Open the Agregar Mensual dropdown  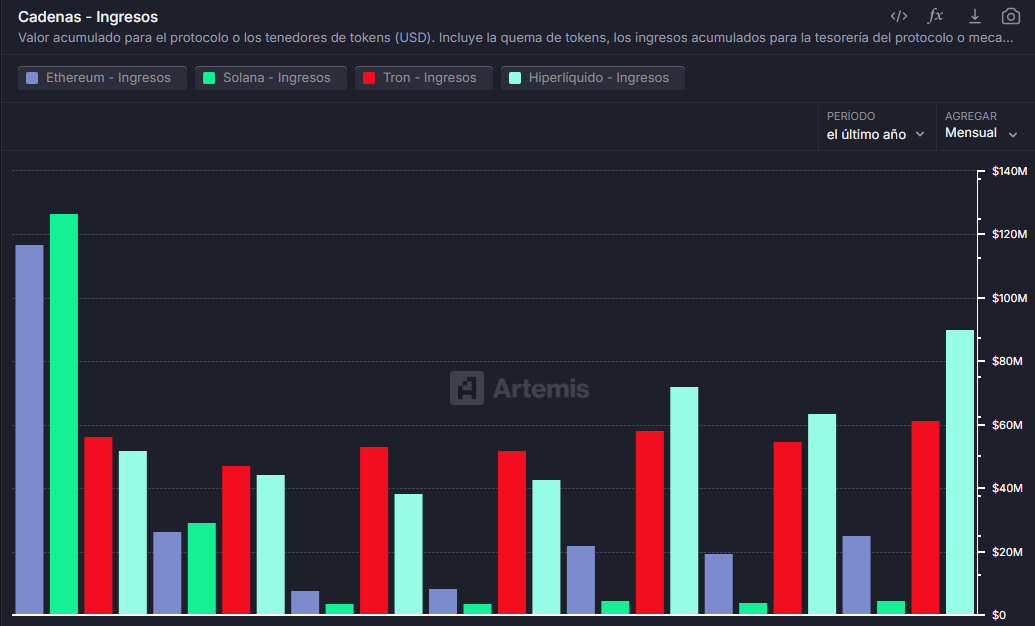pos(985,126)
